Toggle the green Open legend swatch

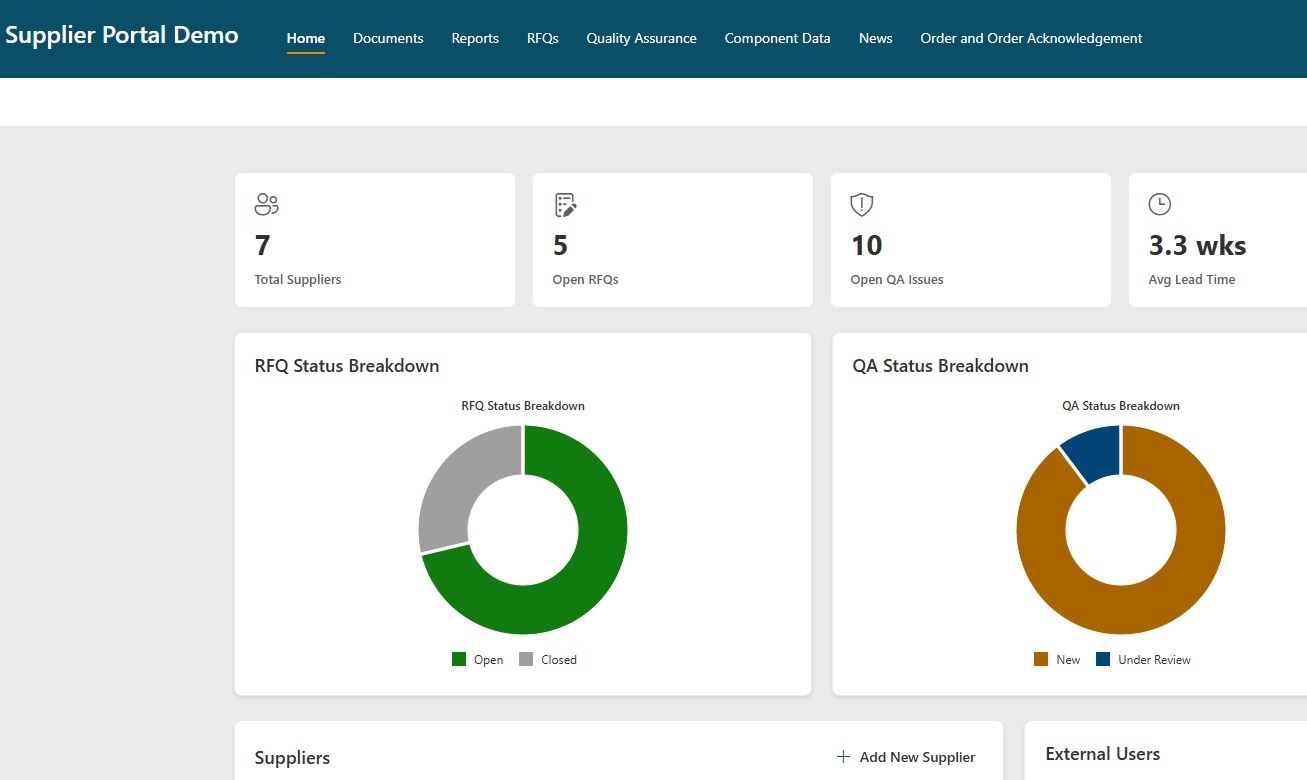coord(459,659)
